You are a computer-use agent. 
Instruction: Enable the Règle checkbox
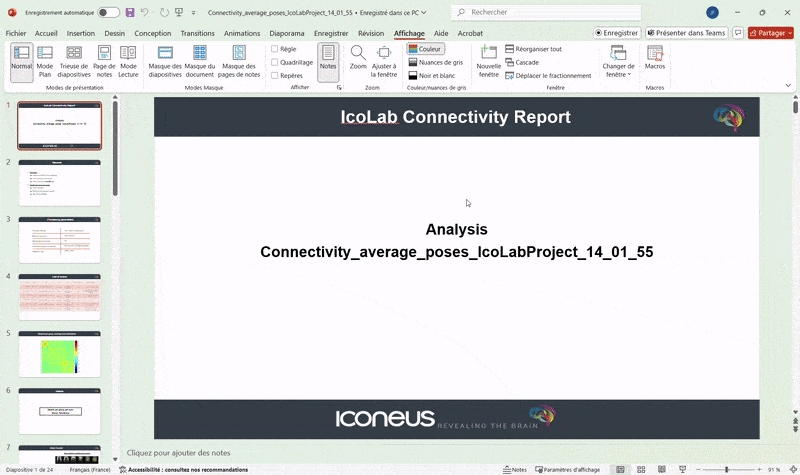(274, 49)
